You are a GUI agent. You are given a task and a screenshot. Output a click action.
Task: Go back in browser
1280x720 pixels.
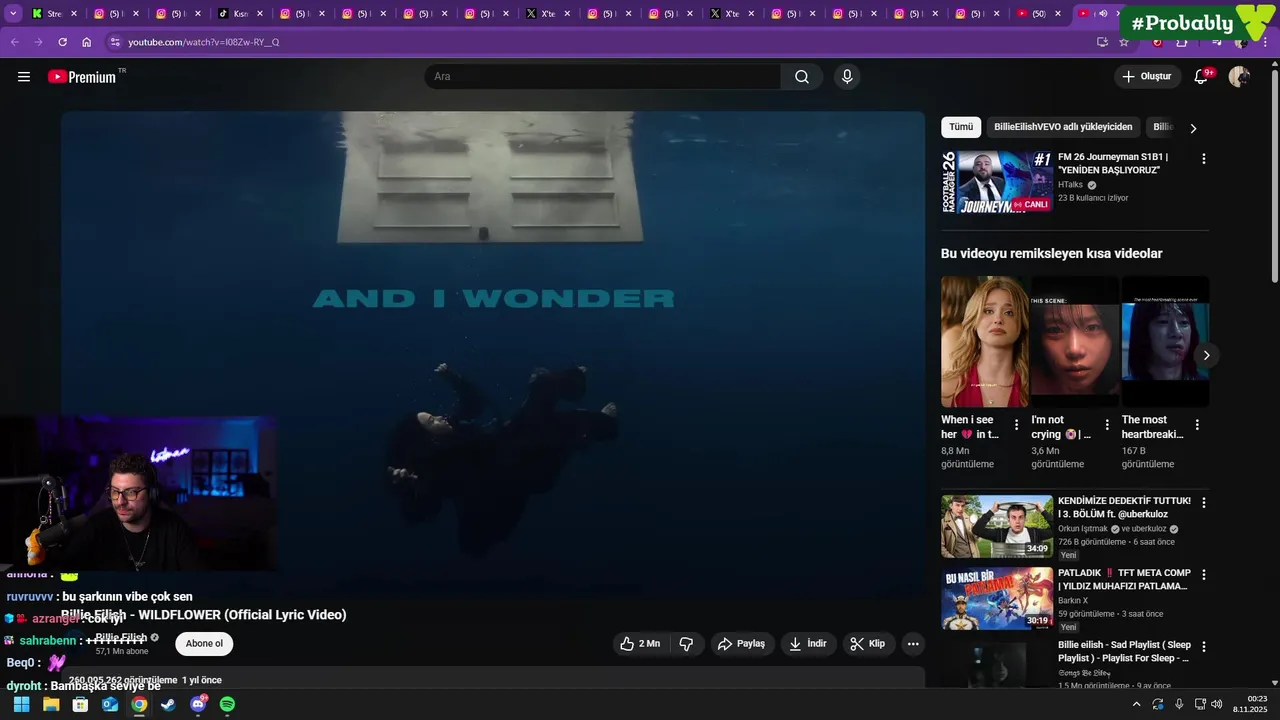pyautogui.click(x=14, y=42)
